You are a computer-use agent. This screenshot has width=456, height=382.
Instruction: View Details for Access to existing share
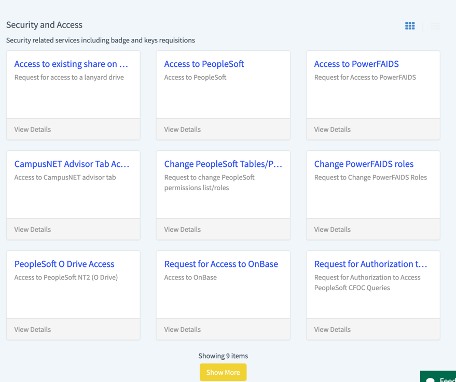click(32, 129)
